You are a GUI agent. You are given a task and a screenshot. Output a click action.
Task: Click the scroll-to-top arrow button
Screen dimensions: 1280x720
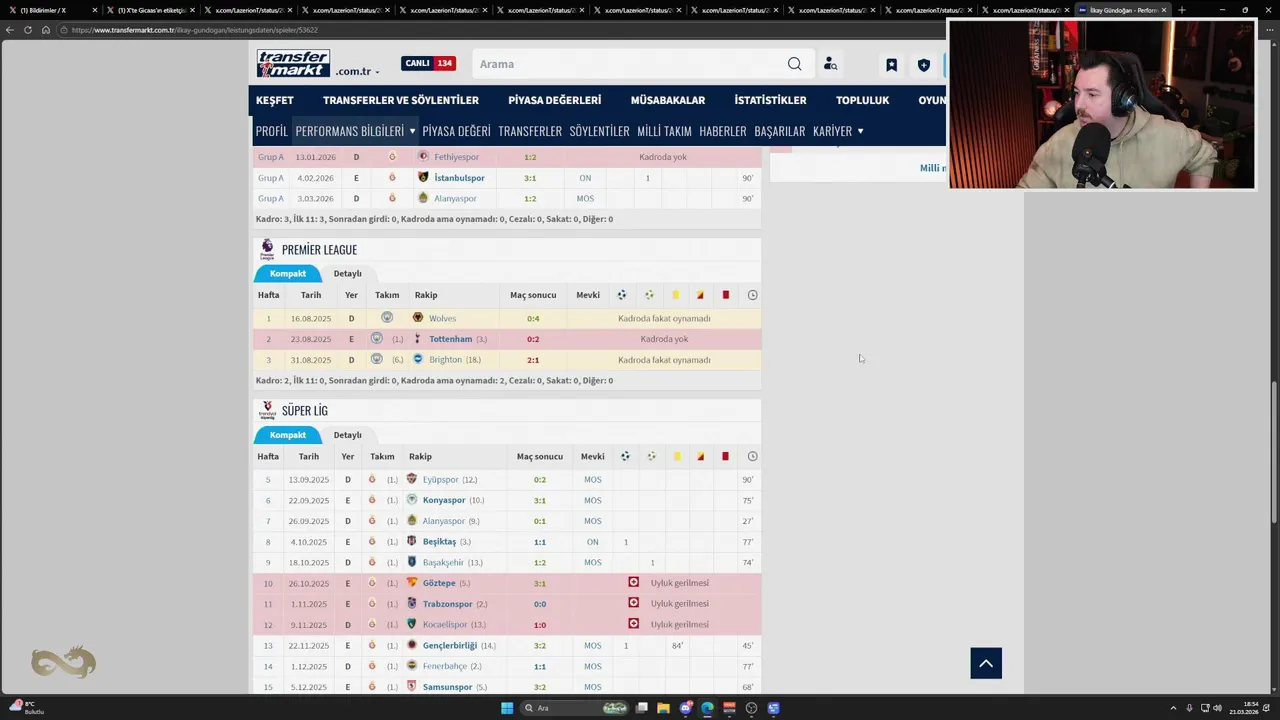(986, 663)
